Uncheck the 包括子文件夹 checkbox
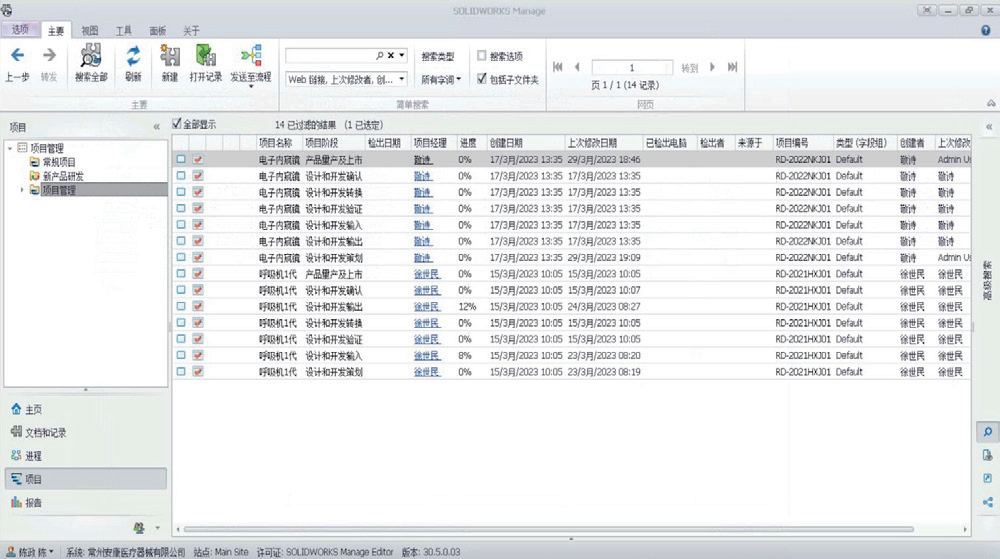1000x559 pixels. (x=482, y=78)
